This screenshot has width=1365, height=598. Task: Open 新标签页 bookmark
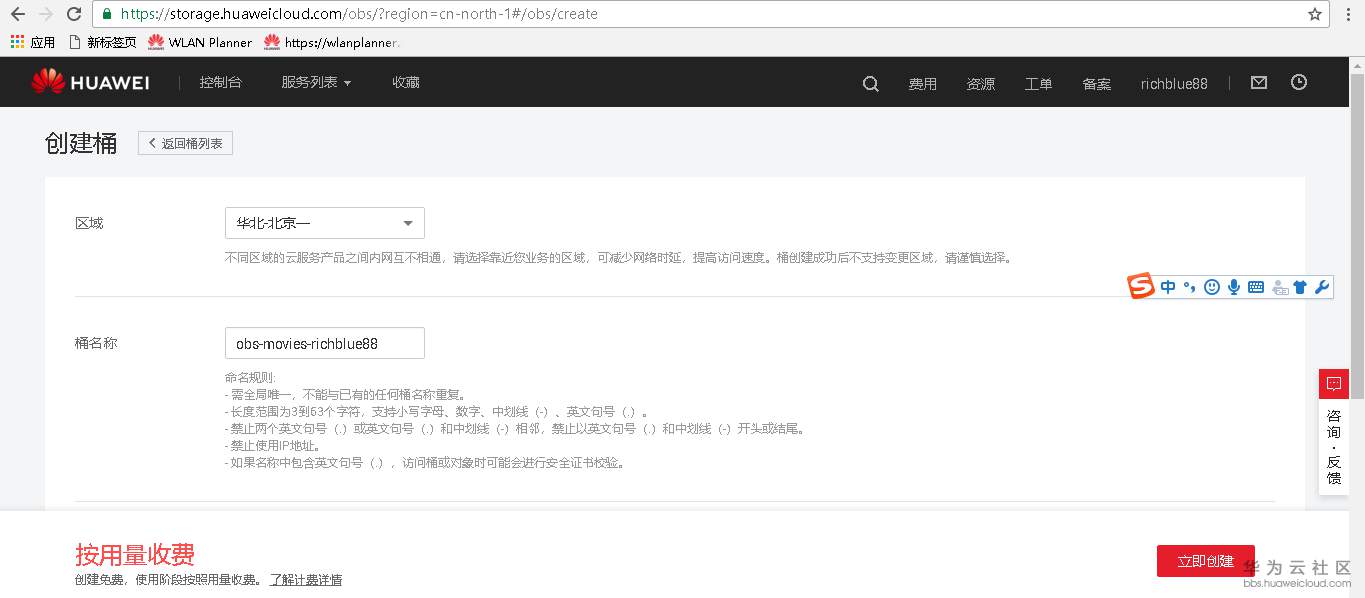click(x=102, y=42)
